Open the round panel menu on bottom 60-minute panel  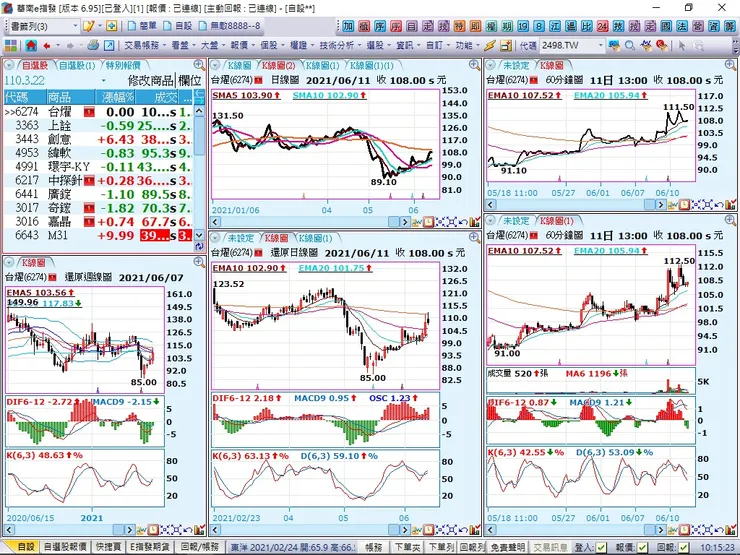tap(491, 220)
